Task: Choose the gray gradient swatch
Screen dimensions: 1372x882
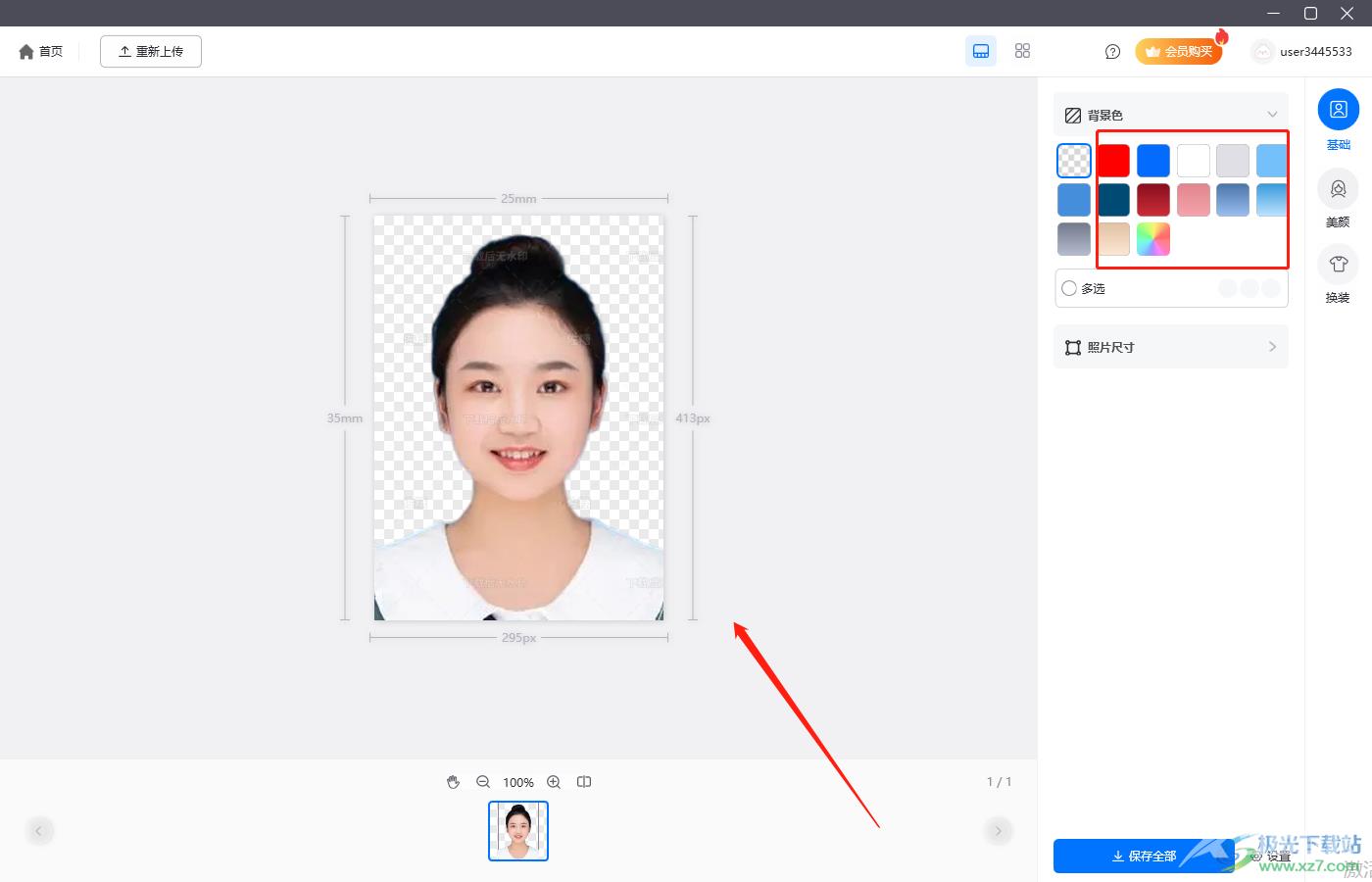Action: pyautogui.click(x=1074, y=239)
